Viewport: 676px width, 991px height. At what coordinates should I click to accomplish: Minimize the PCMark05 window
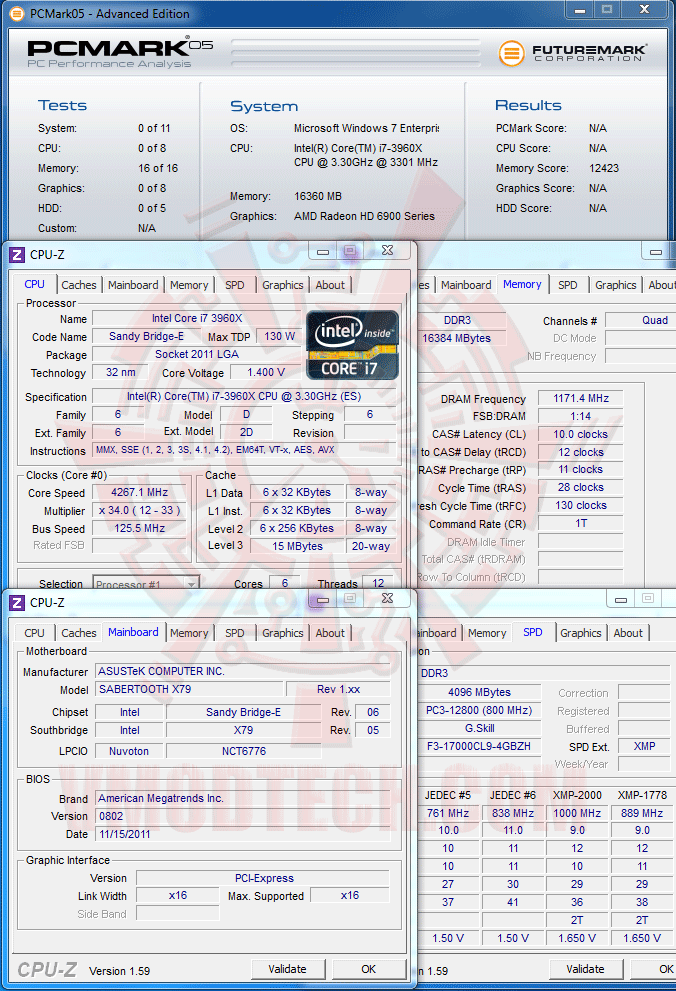(580, 10)
